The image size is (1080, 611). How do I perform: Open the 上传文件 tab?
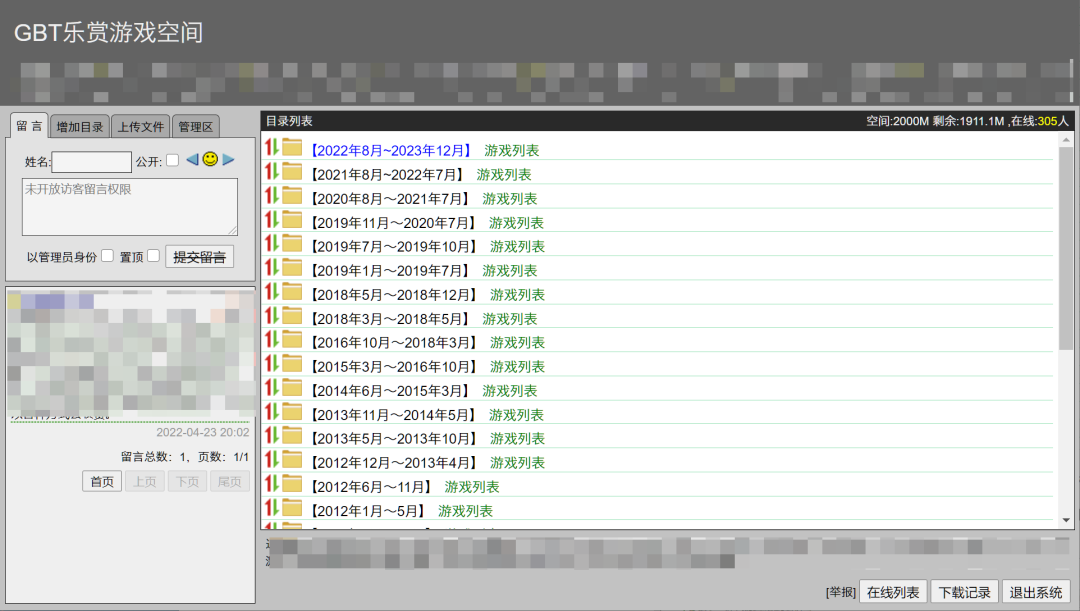[x=140, y=127]
